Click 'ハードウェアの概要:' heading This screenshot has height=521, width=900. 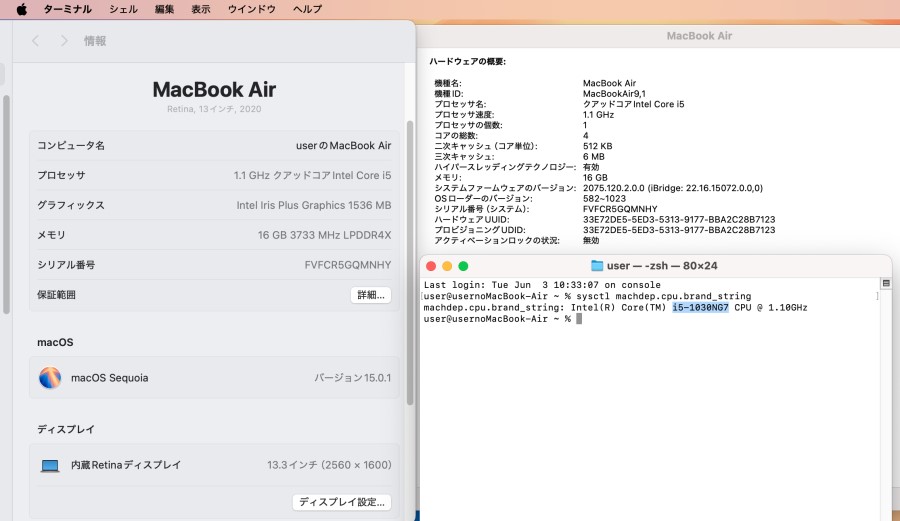[468, 61]
